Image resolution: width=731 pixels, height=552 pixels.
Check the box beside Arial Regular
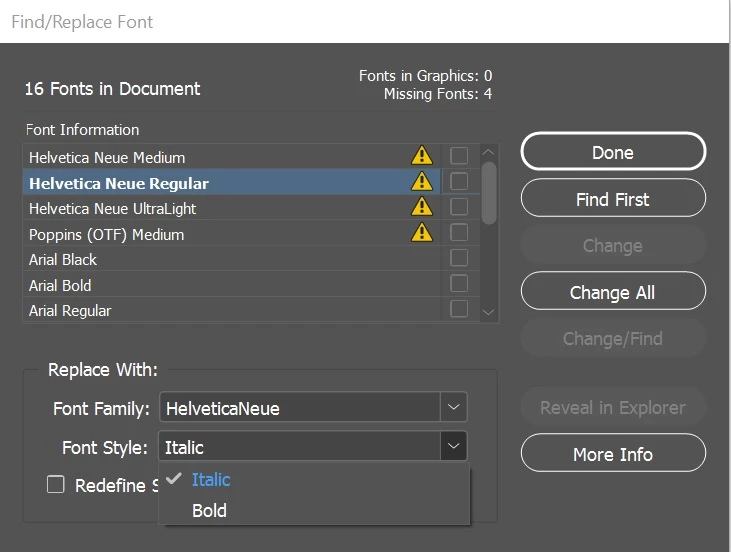(x=459, y=309)
